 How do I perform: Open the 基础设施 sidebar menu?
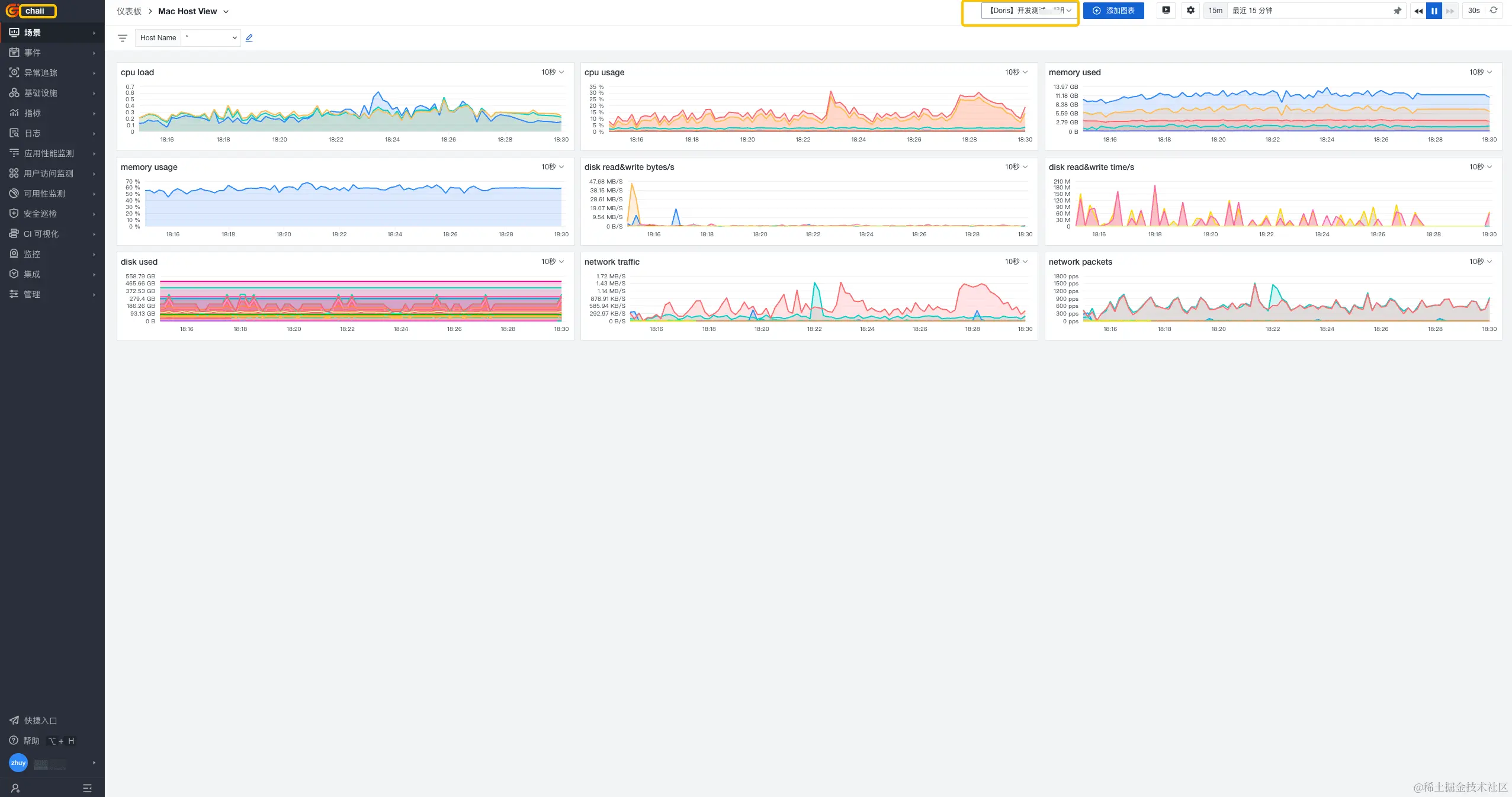pos(40,93)
